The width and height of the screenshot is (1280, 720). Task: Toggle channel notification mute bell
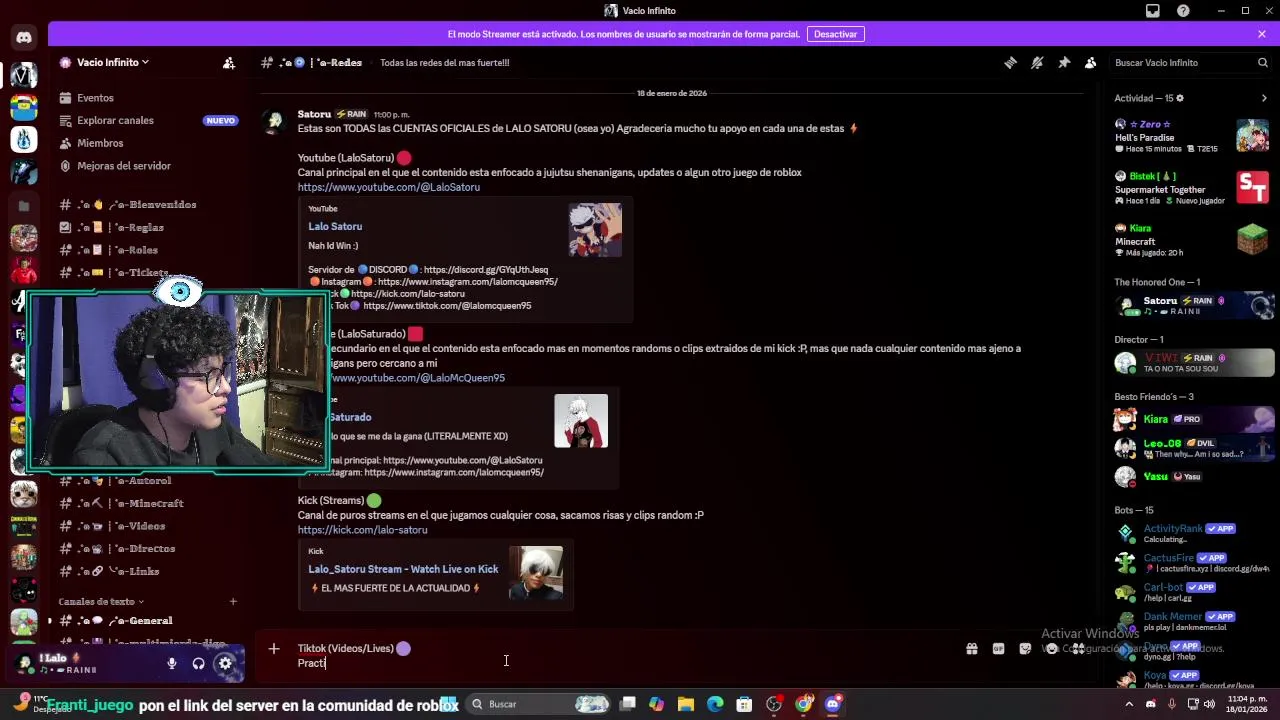[x=1037, y=62]
